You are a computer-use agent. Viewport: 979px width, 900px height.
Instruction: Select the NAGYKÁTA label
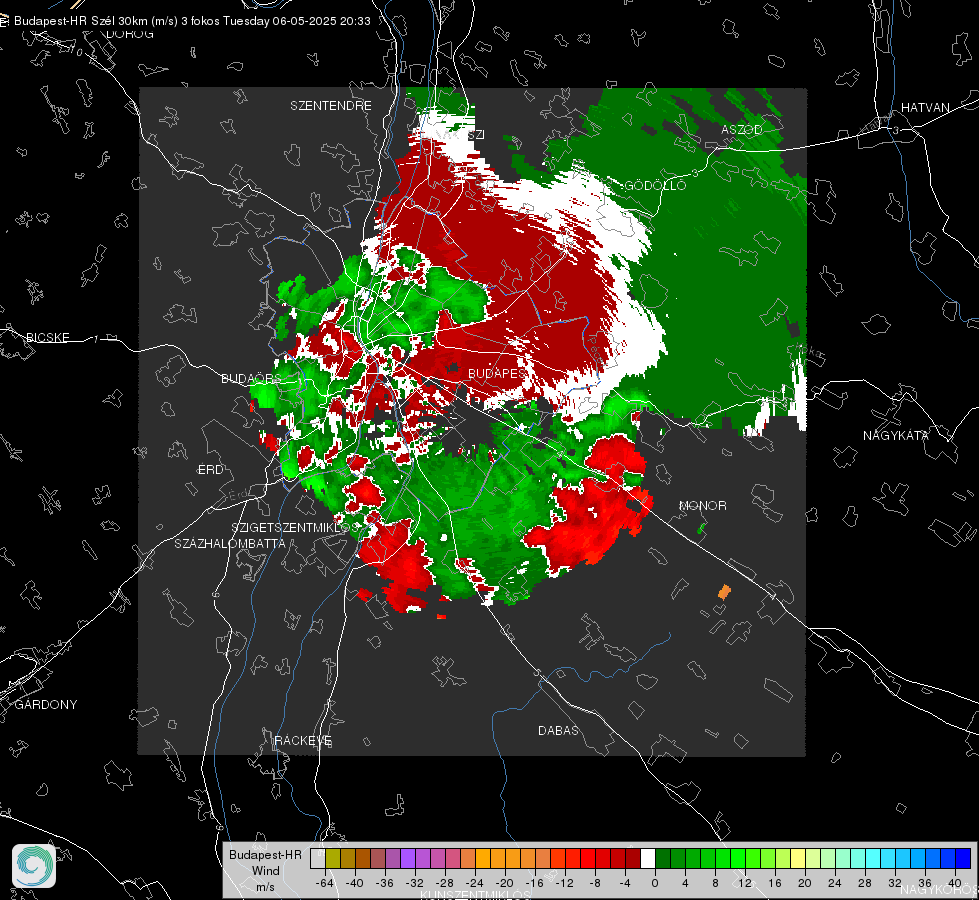click(x=896, y=436)
